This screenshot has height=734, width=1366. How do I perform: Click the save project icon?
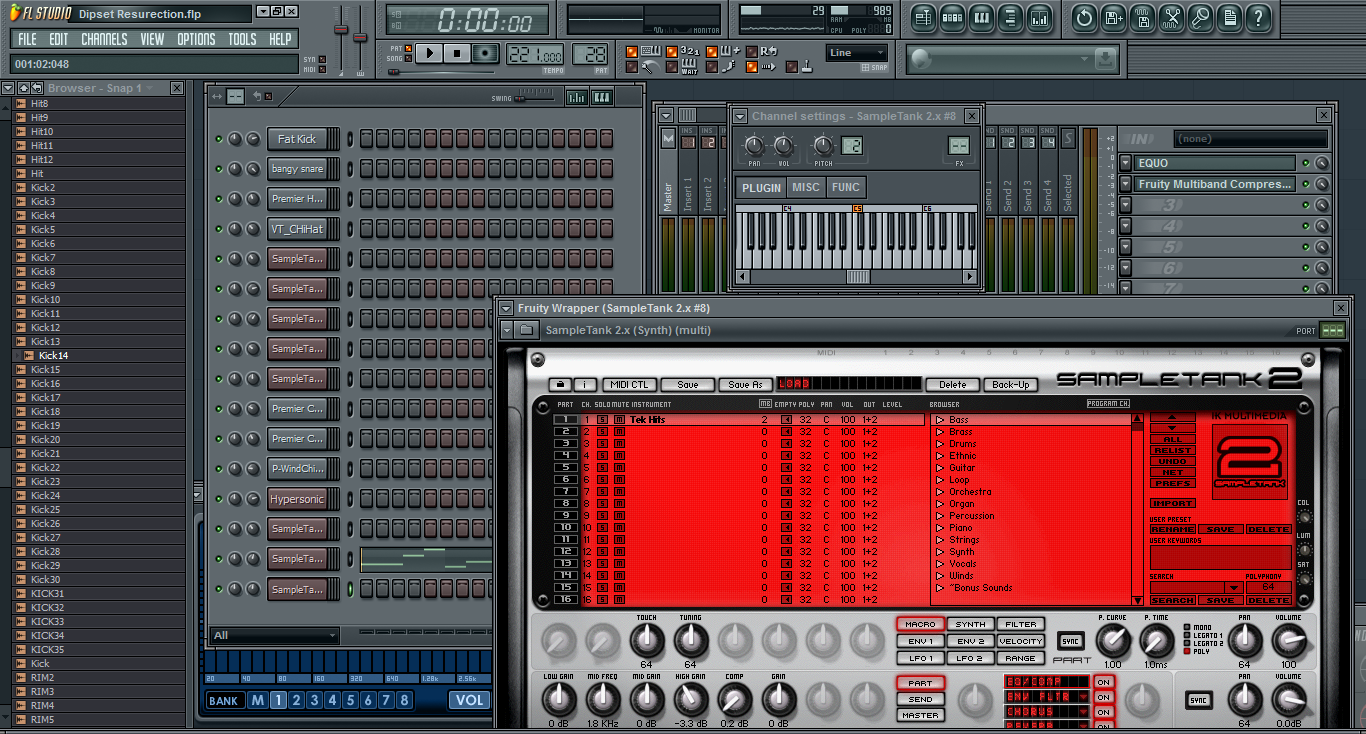[1113, 17]
